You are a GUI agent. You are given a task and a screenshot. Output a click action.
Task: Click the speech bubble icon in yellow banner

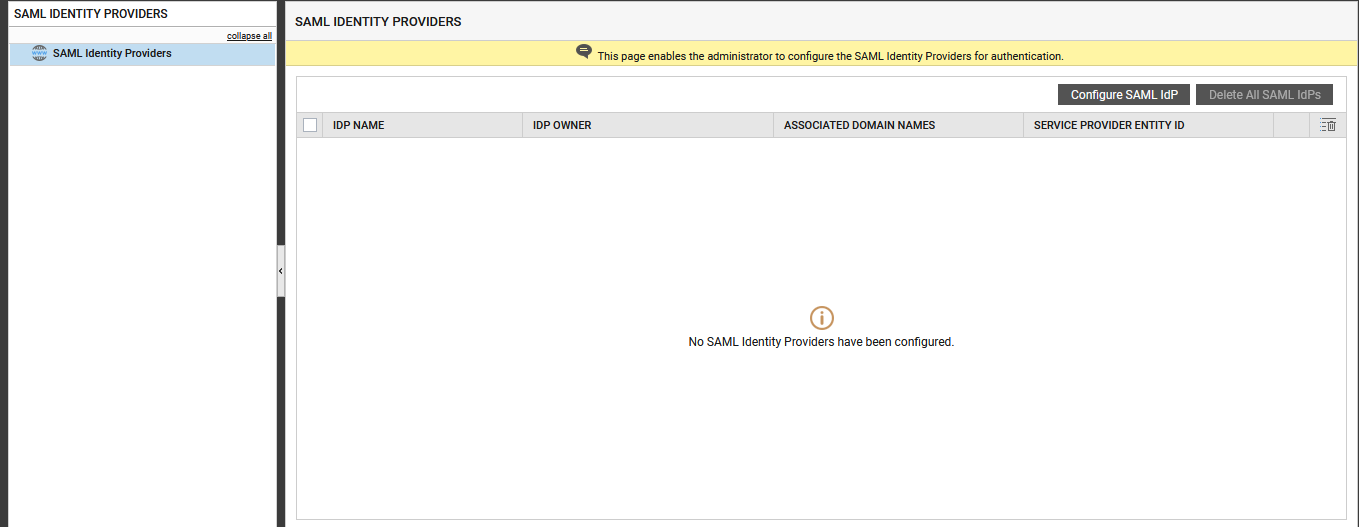pyautogui.click(x=584, y=52)
